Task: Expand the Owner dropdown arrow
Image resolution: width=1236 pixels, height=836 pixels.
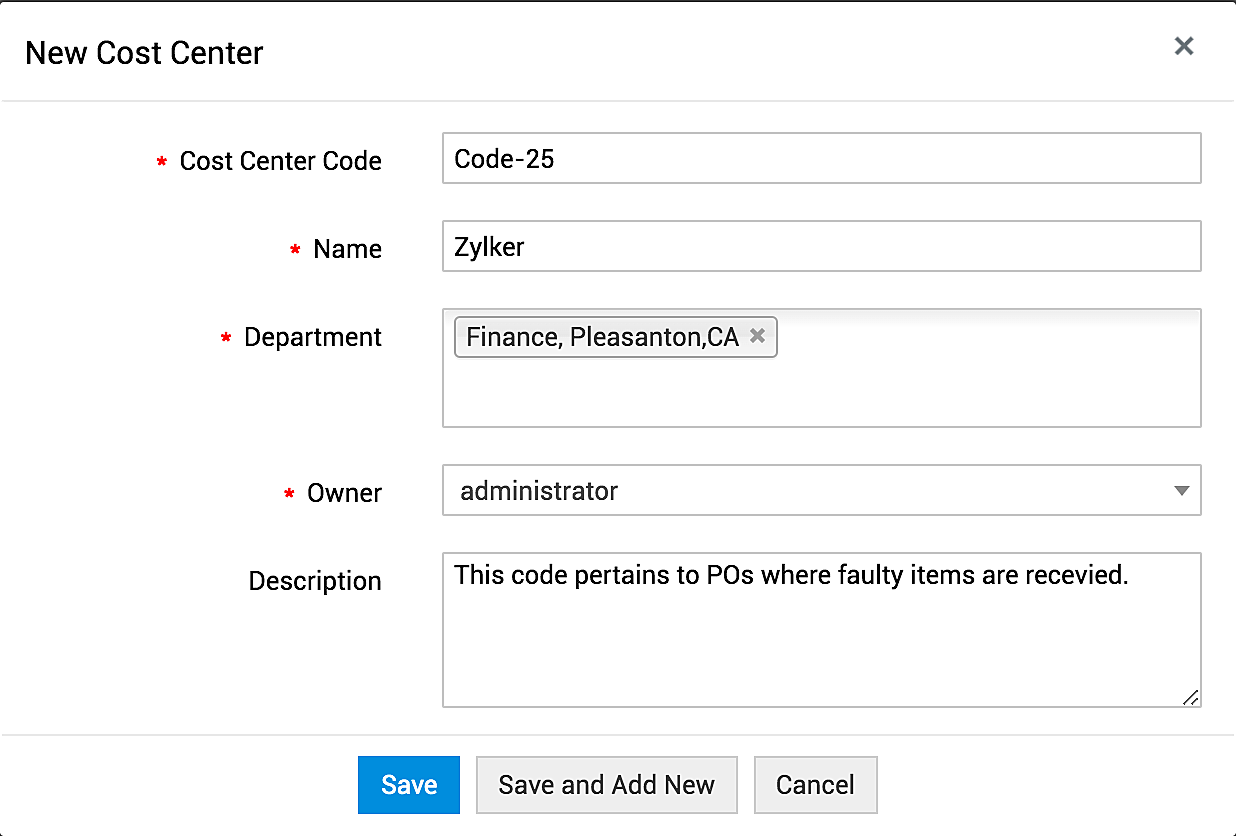Action: point(1181,491)
